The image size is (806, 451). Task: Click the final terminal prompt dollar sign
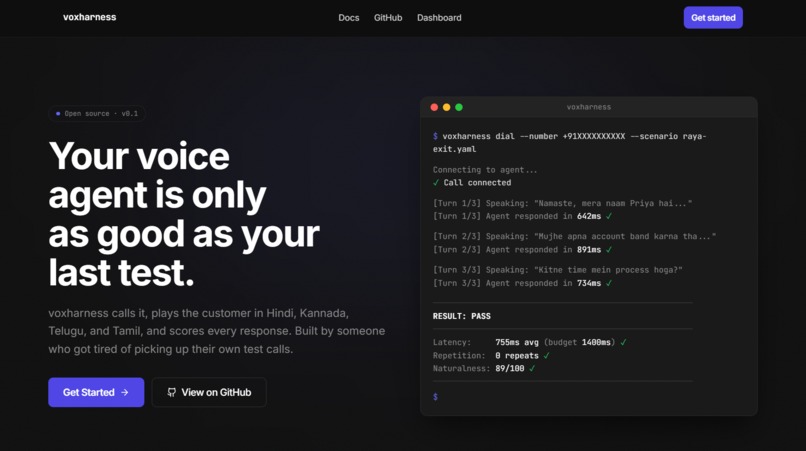[435, 397]
